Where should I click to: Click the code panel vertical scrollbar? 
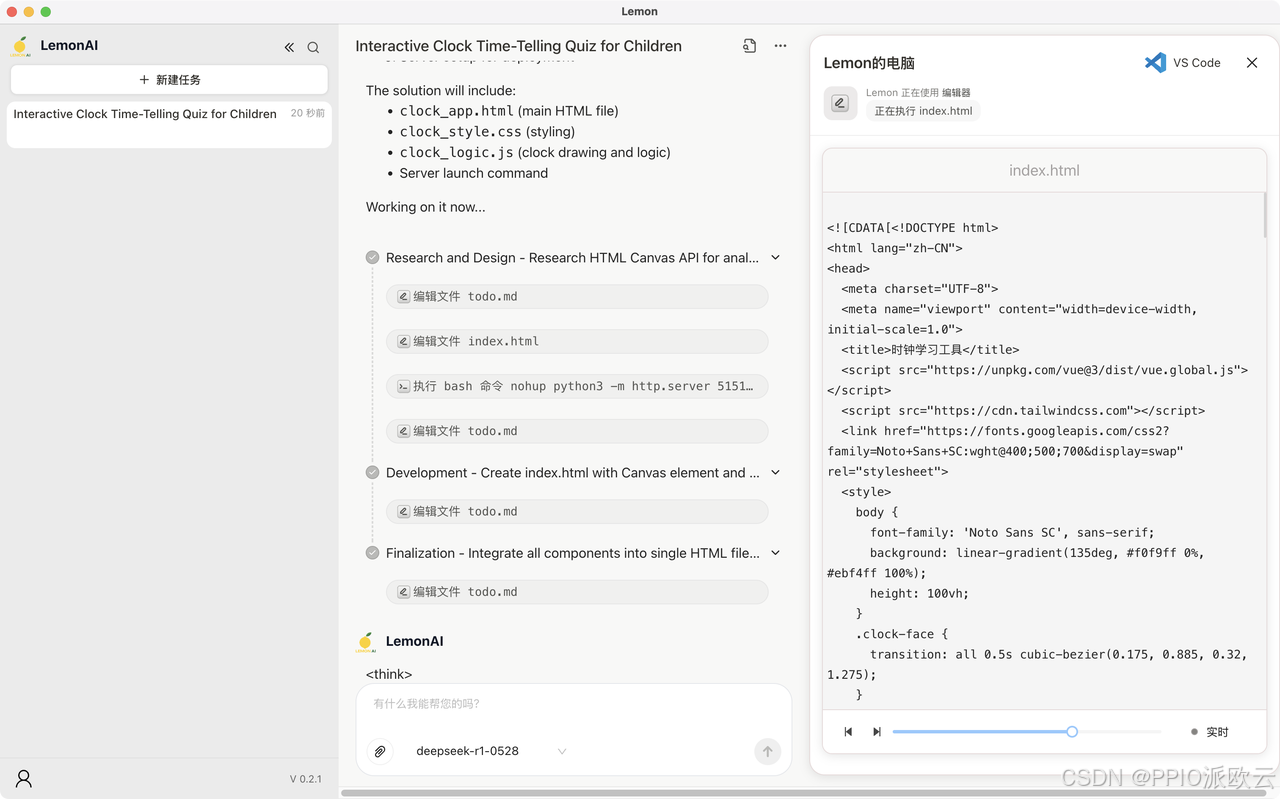[x=1265, y=215]
